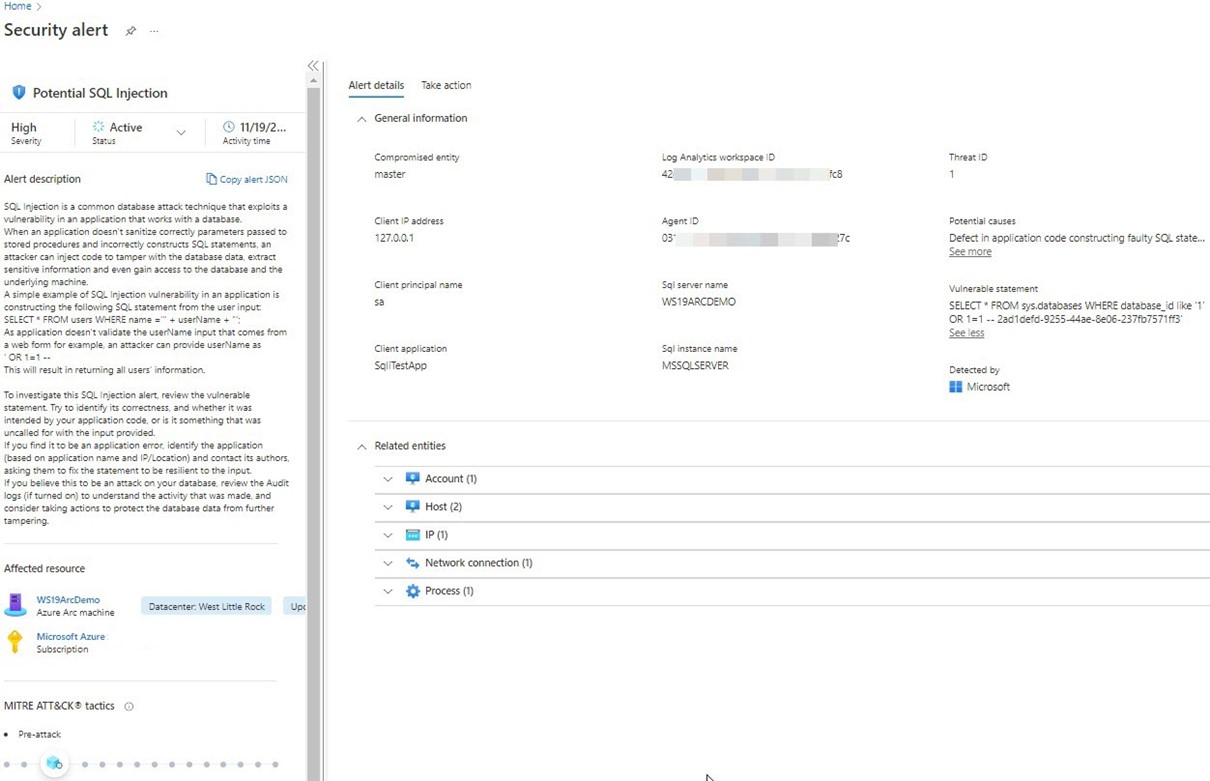This screenshot has height=781, width=1210.
Task: Expand the Account (1) related entity
Action: (x=388, y=478)
